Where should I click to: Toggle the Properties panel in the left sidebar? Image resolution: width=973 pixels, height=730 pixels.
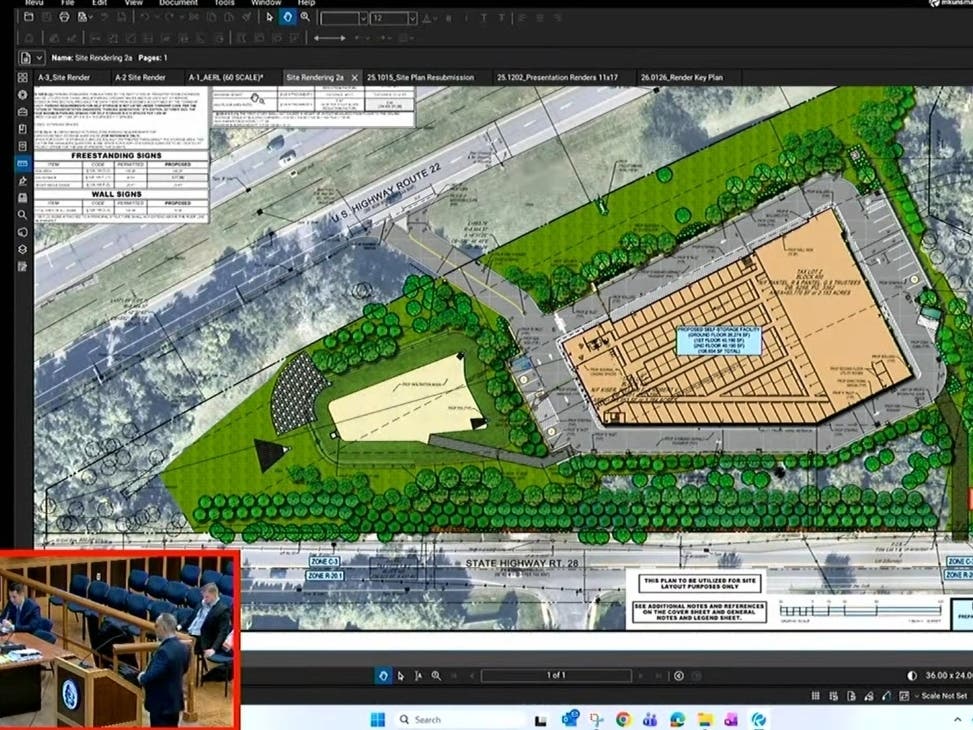click(21, 96)
